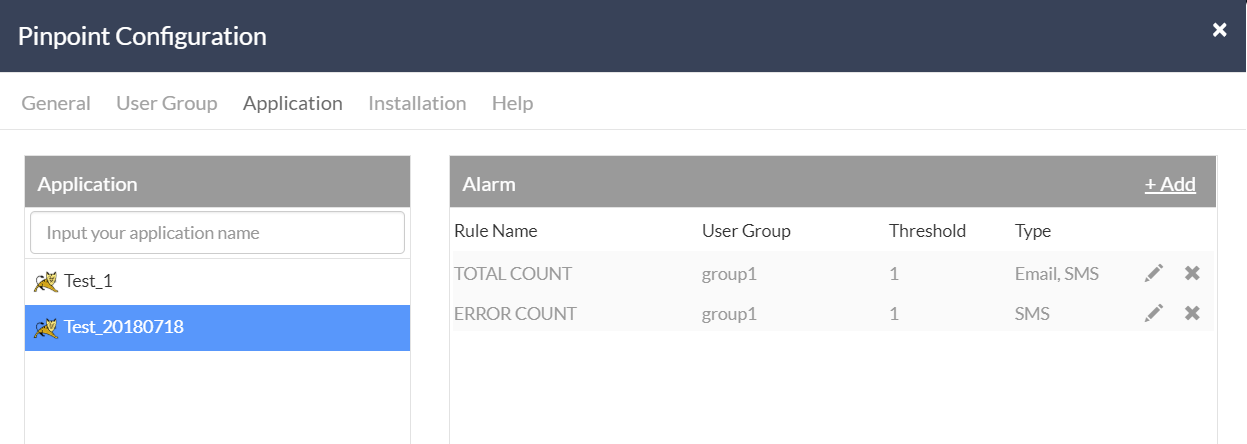Click the Type column header
The image size is (1247, 444).
pyautogui.click(x=1033, y=231)
